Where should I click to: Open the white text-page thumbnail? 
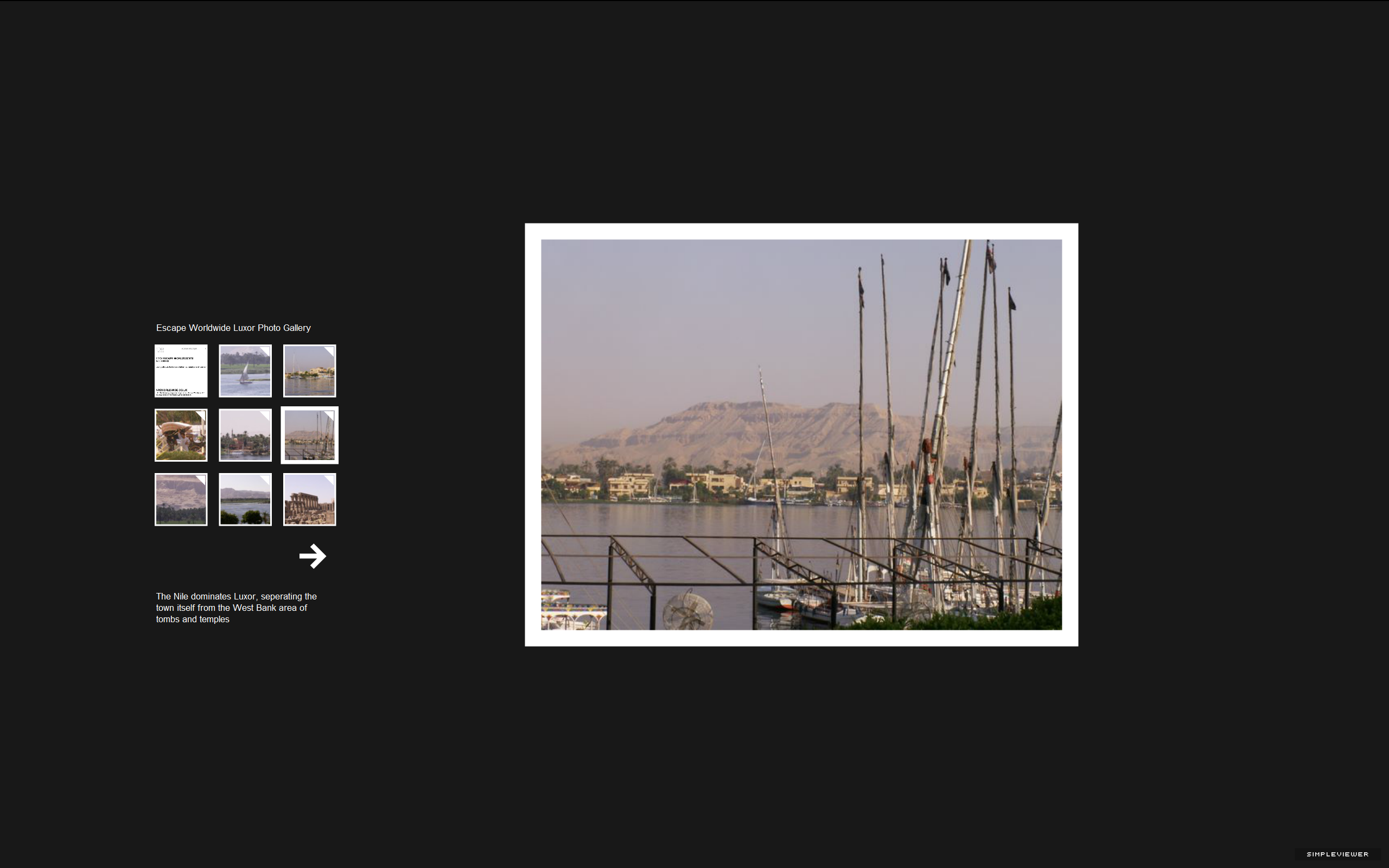181,371
